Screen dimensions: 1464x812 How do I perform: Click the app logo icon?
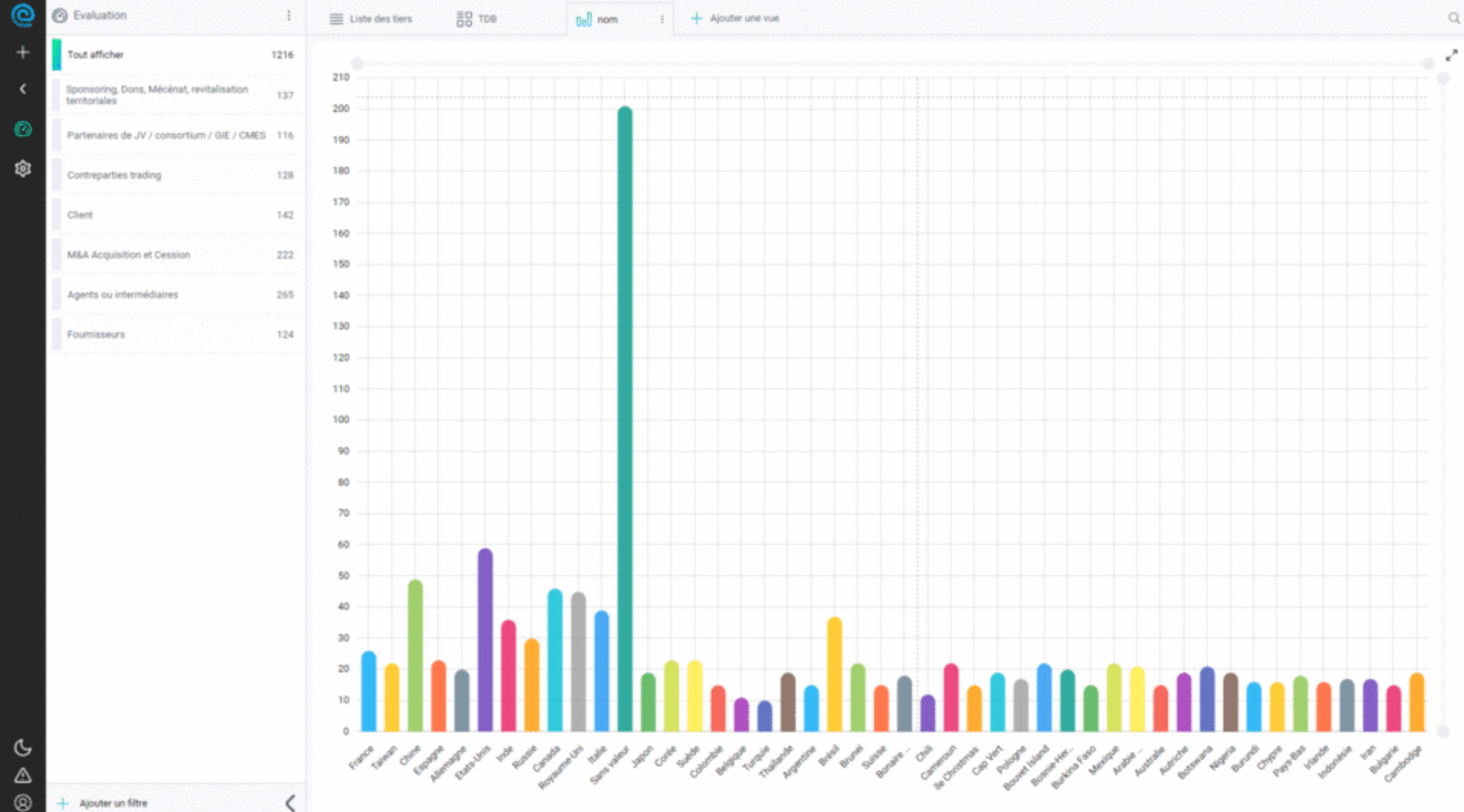pos(23,15)
